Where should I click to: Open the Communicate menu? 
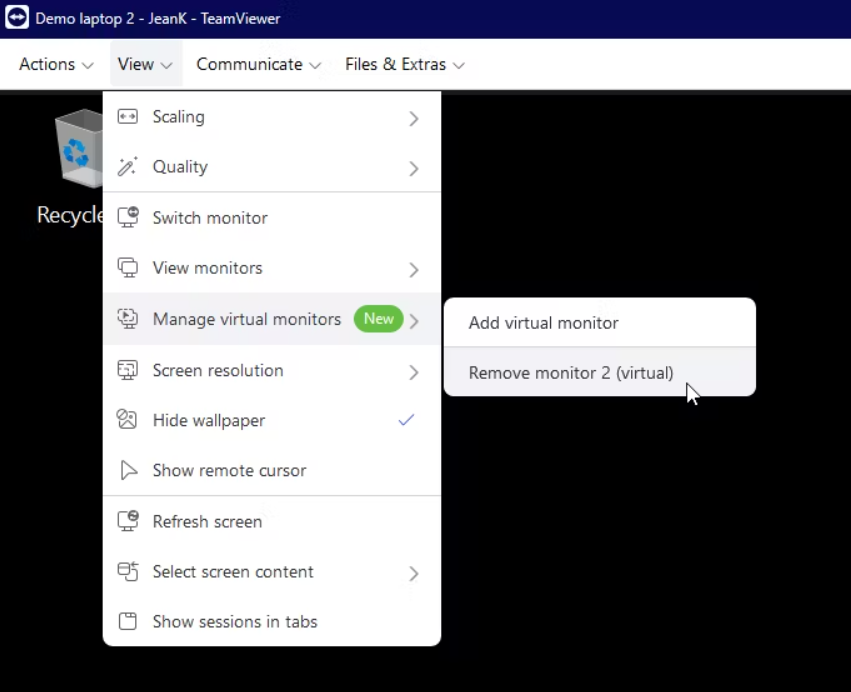(258, 65)
